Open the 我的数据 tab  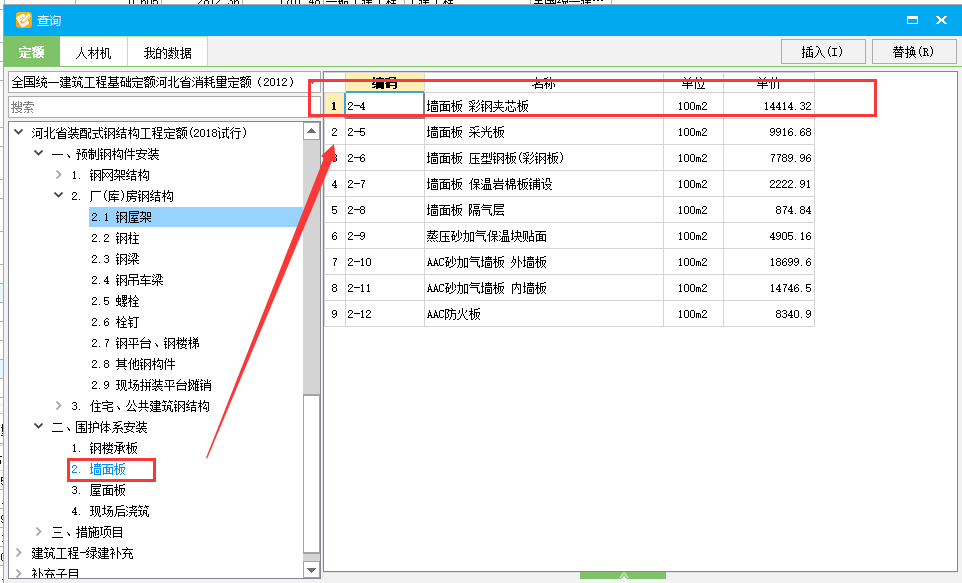click(167, 53)
